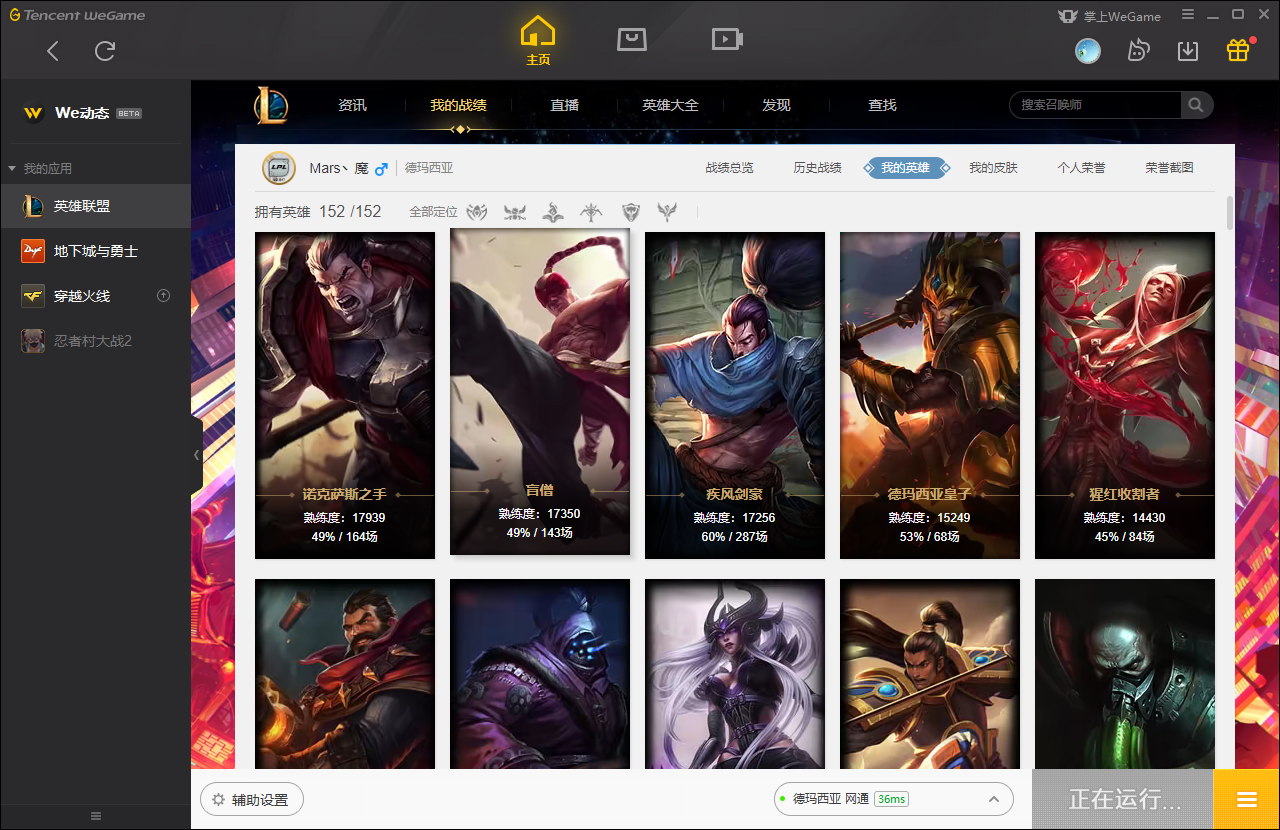Viewport: 1280px width, 830px height.
Task: Open the 查找 tab
Action: coord(882,105)
